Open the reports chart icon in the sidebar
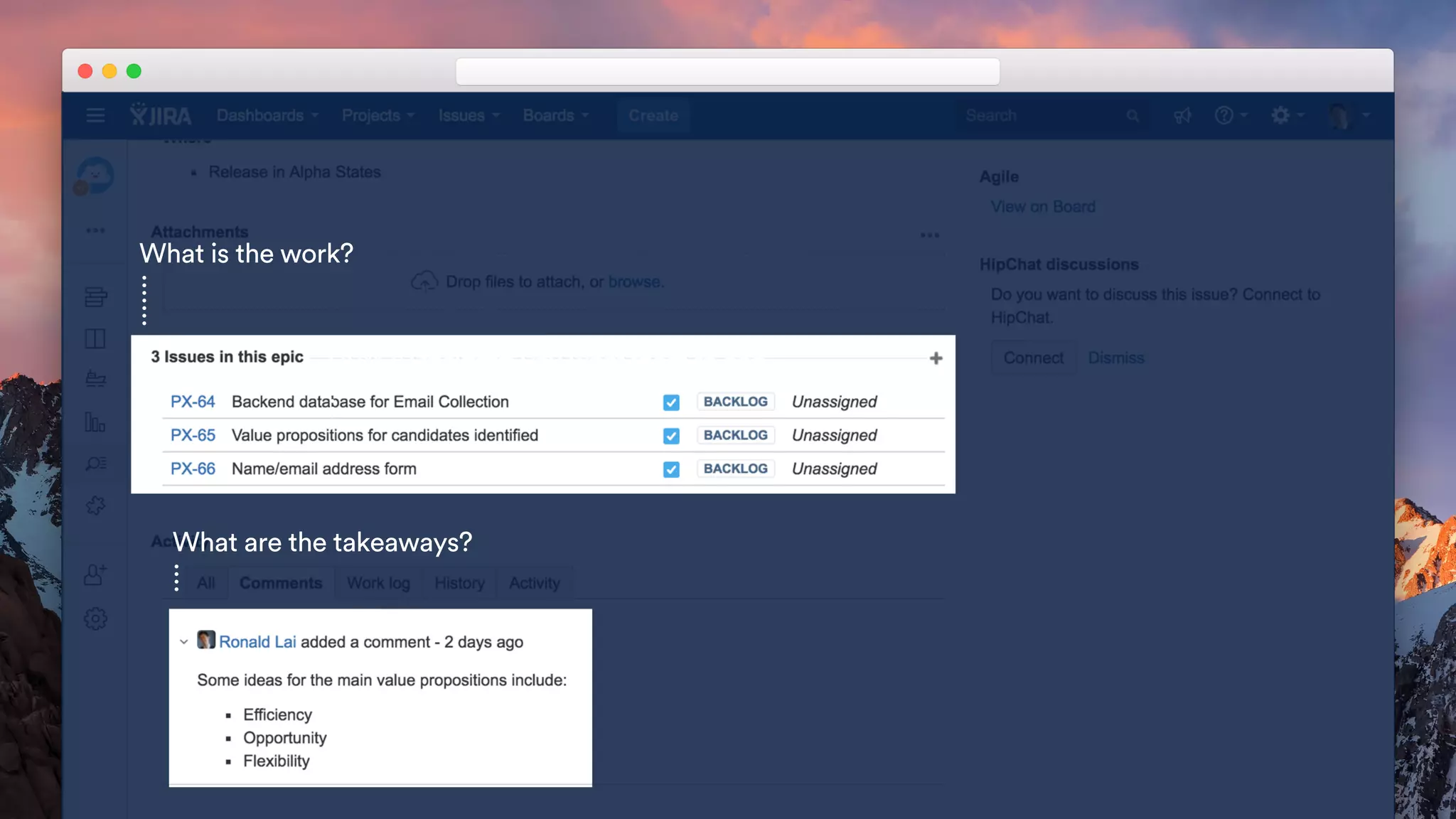This screenshot has width=1456, height=819. click(95, 422)
